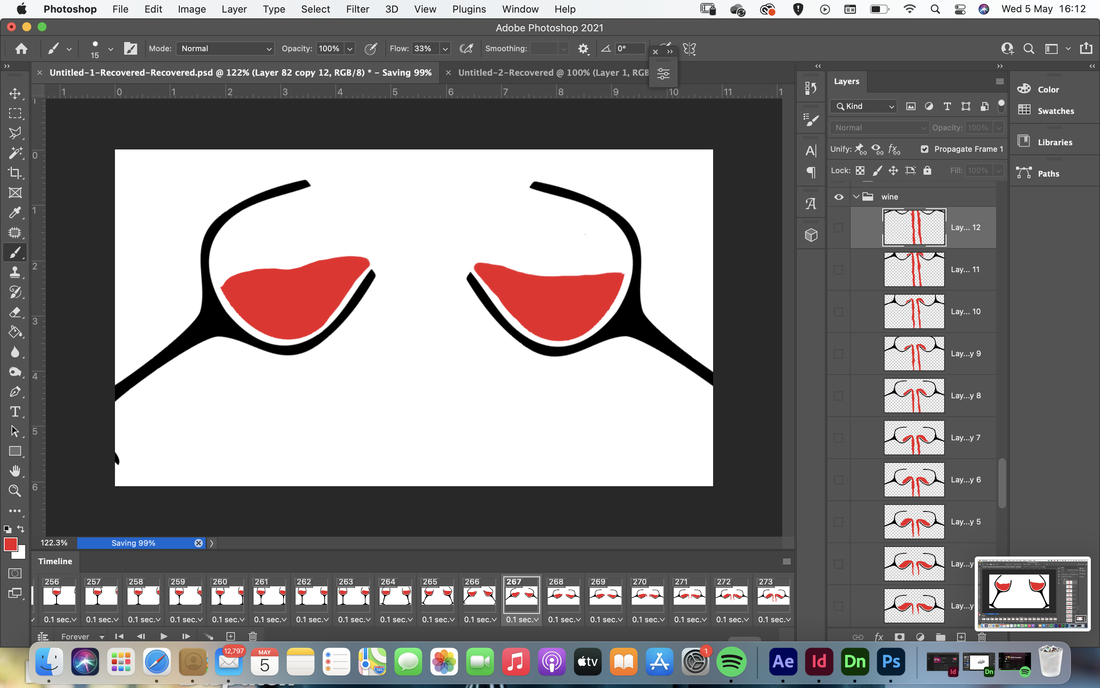Play the timeline animation

[163, 637]
